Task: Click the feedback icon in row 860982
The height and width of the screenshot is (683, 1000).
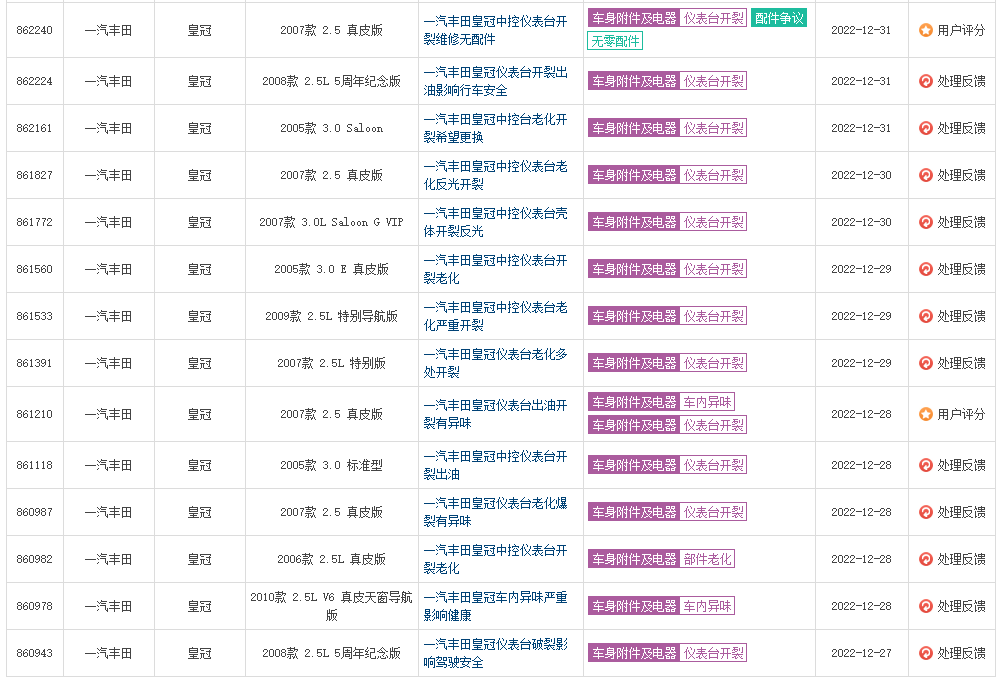Action: coord(925,559)
